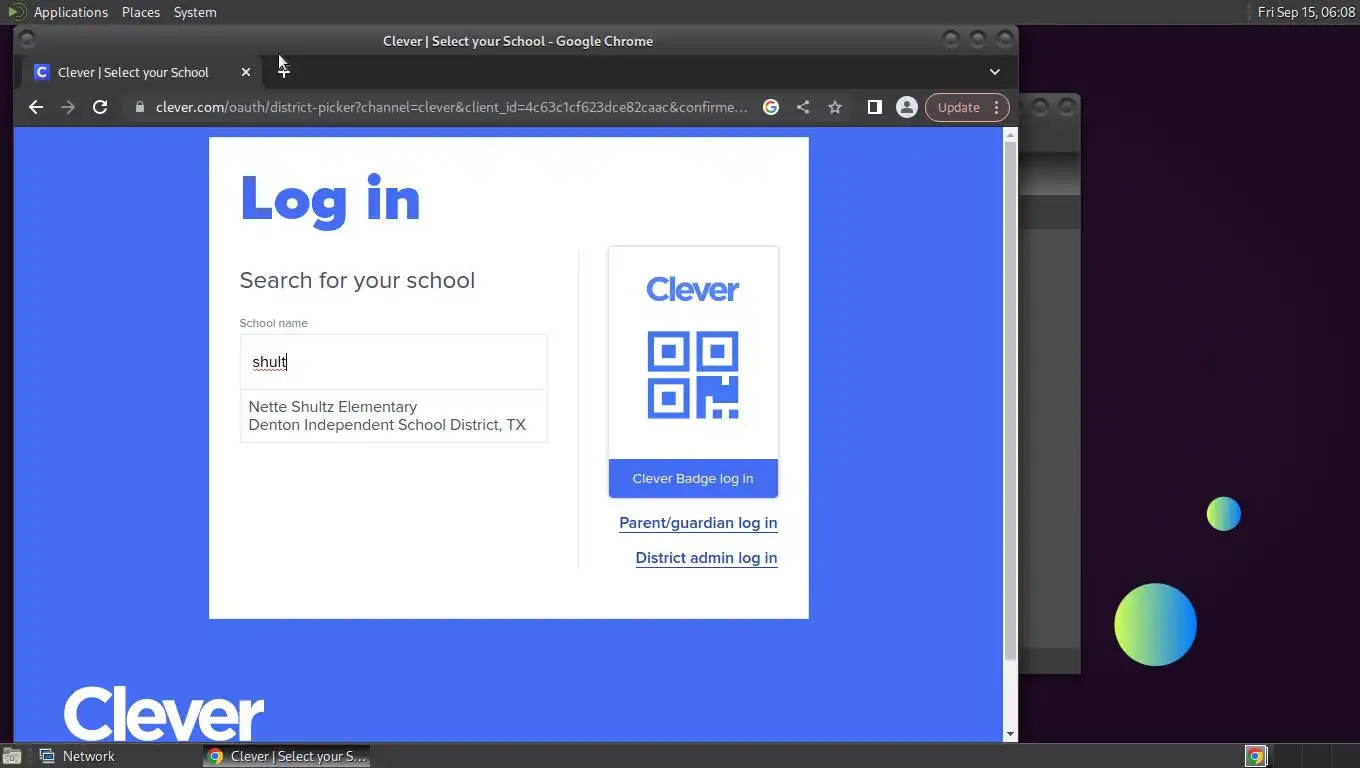Bookmark this page with the star

[x=835, y=107]
